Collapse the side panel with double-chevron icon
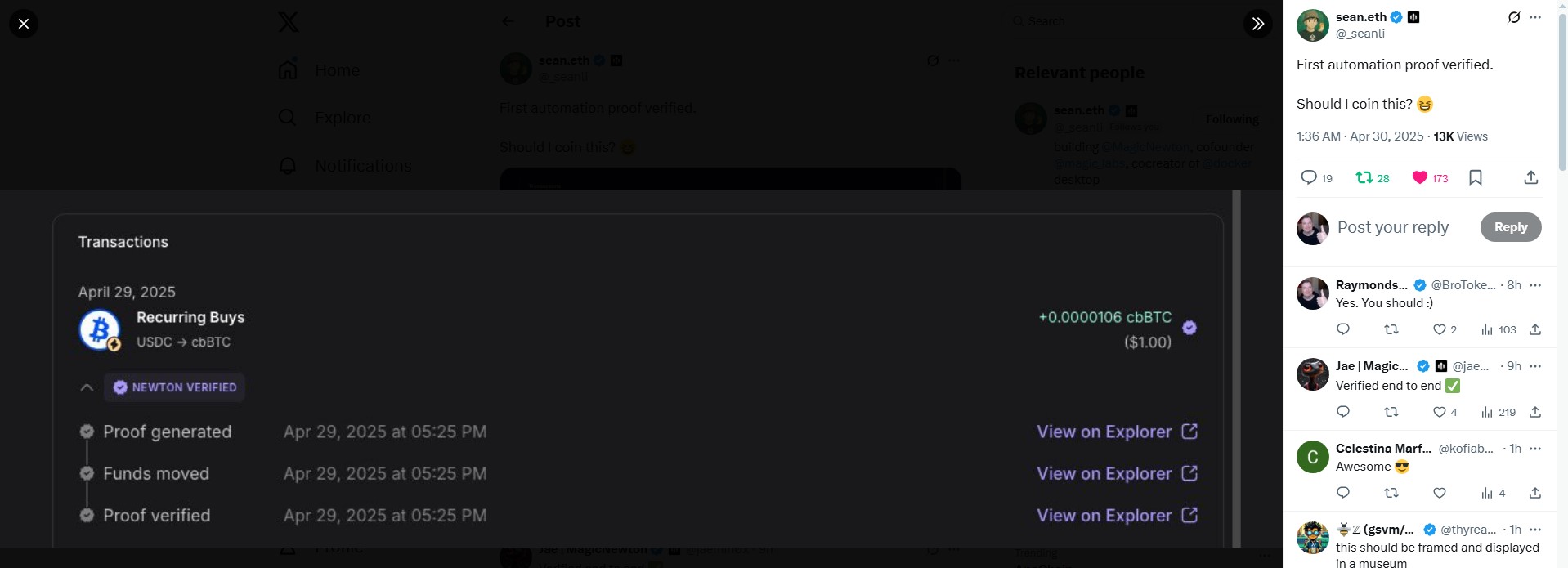The width and height of the screenshot is (1568, 568). point(1258,24)
